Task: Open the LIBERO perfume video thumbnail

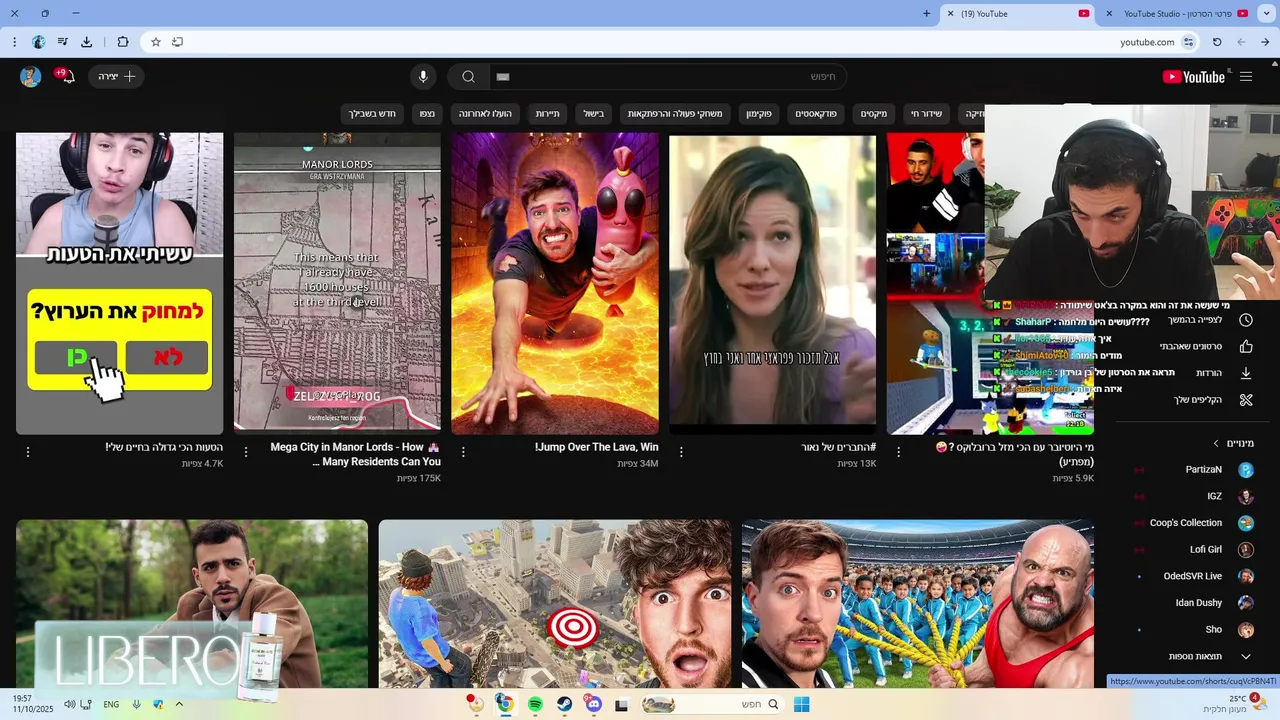Action: [x=192, y=604]
